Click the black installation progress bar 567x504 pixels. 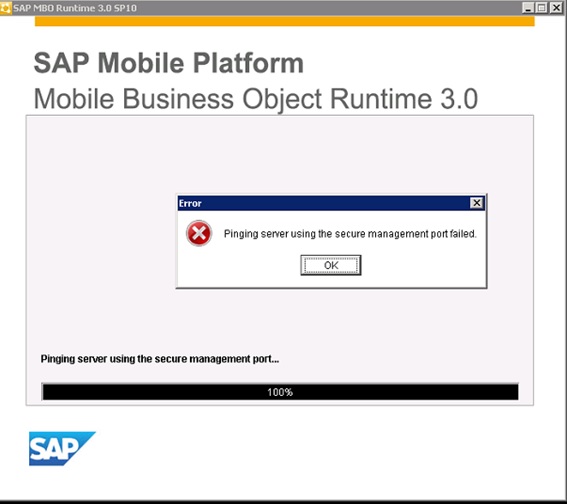[x=280, y=392]
